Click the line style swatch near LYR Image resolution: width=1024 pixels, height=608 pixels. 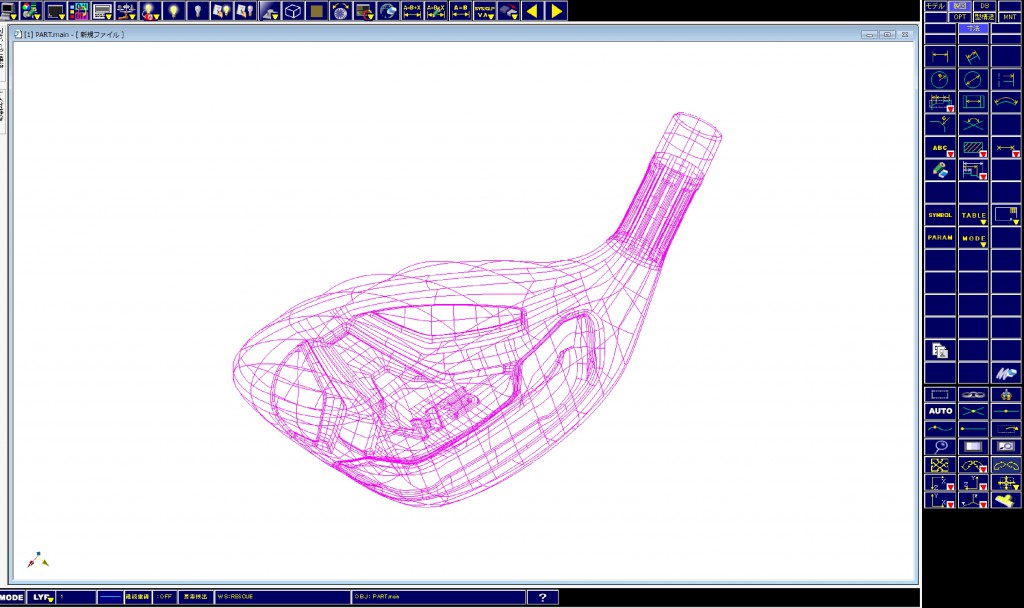(x=110, y=595)
